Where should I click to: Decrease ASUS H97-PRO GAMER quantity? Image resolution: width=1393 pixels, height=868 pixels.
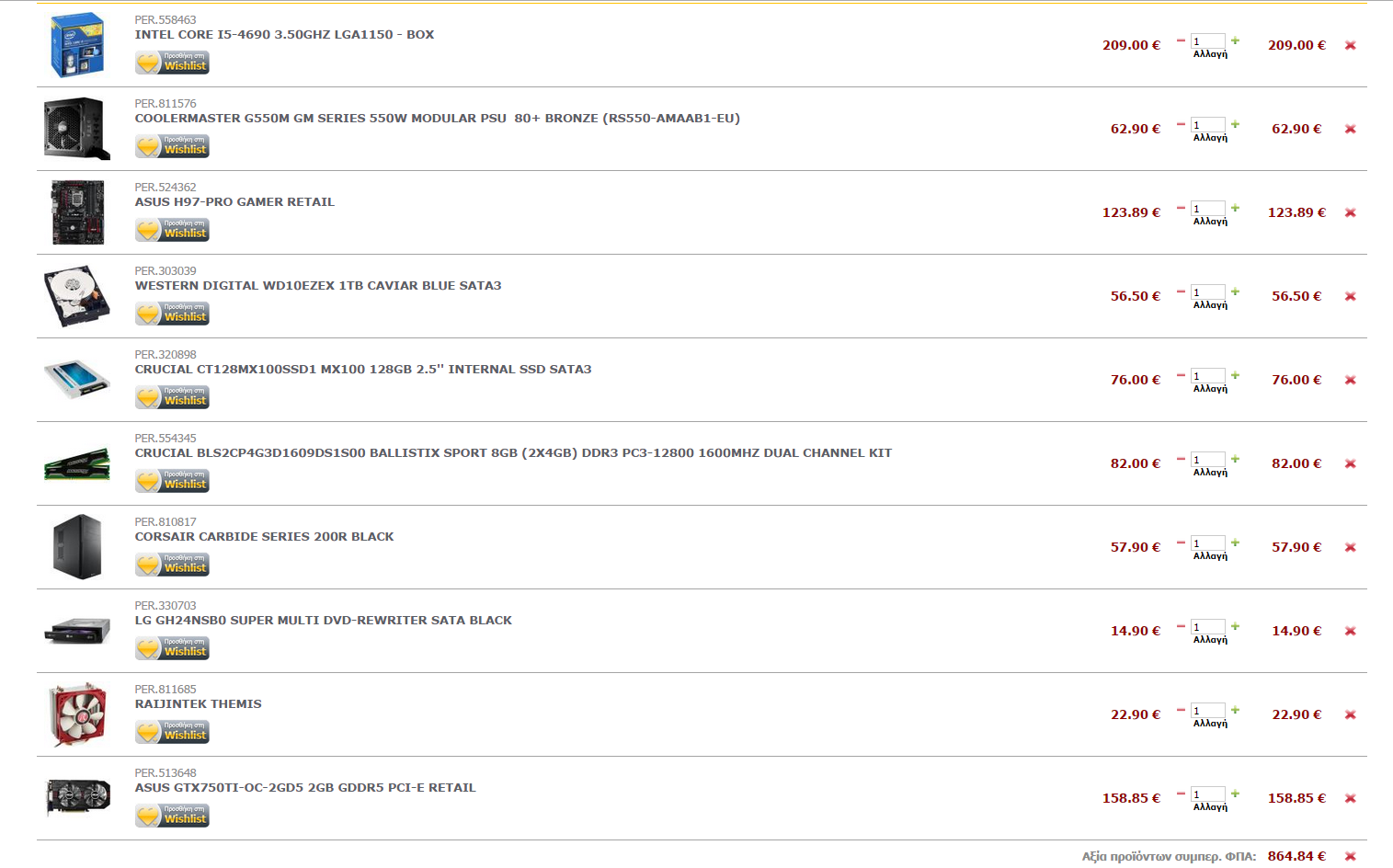point(1181,208)
